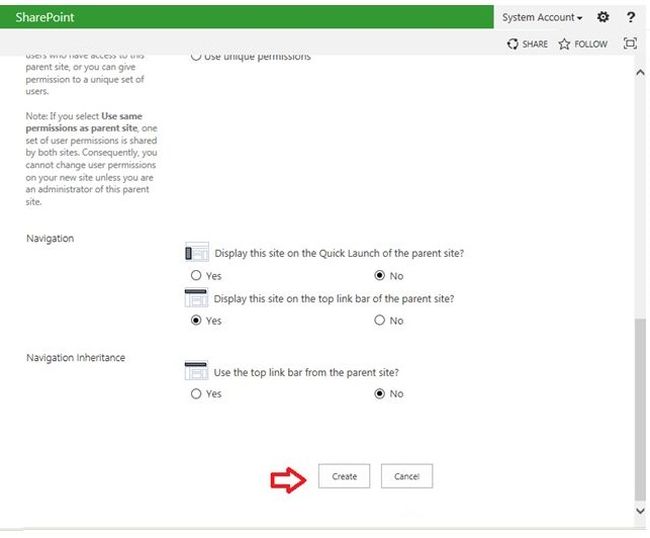Click the scroll down arrow
Viewport: 650px width, 538px height.
[x=640, y=511]
